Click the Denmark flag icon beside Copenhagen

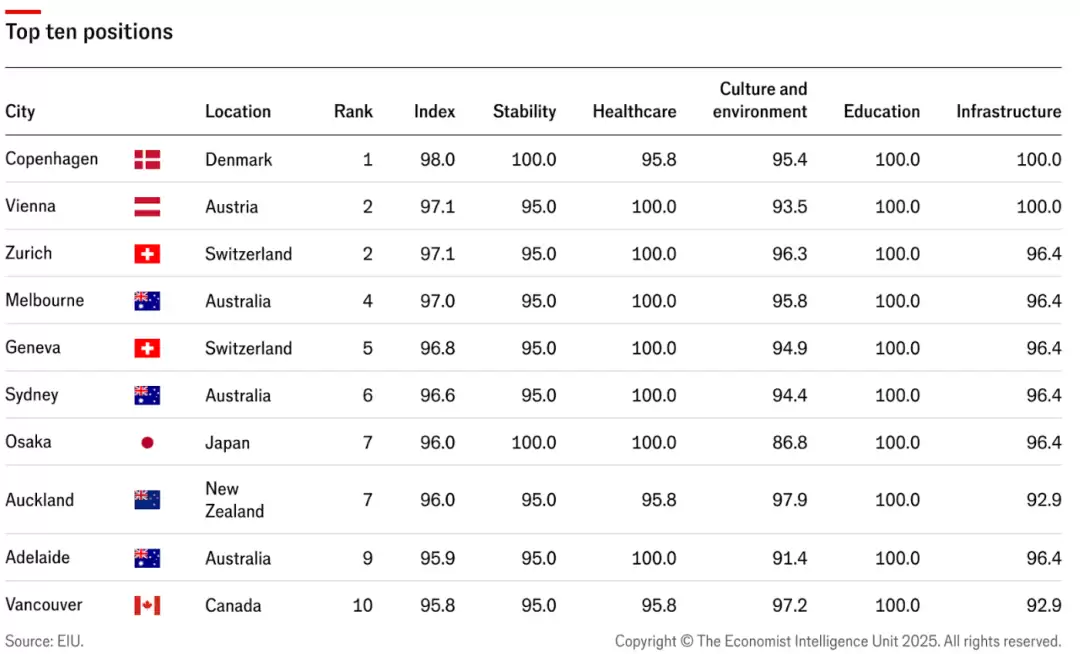[147, 160]
